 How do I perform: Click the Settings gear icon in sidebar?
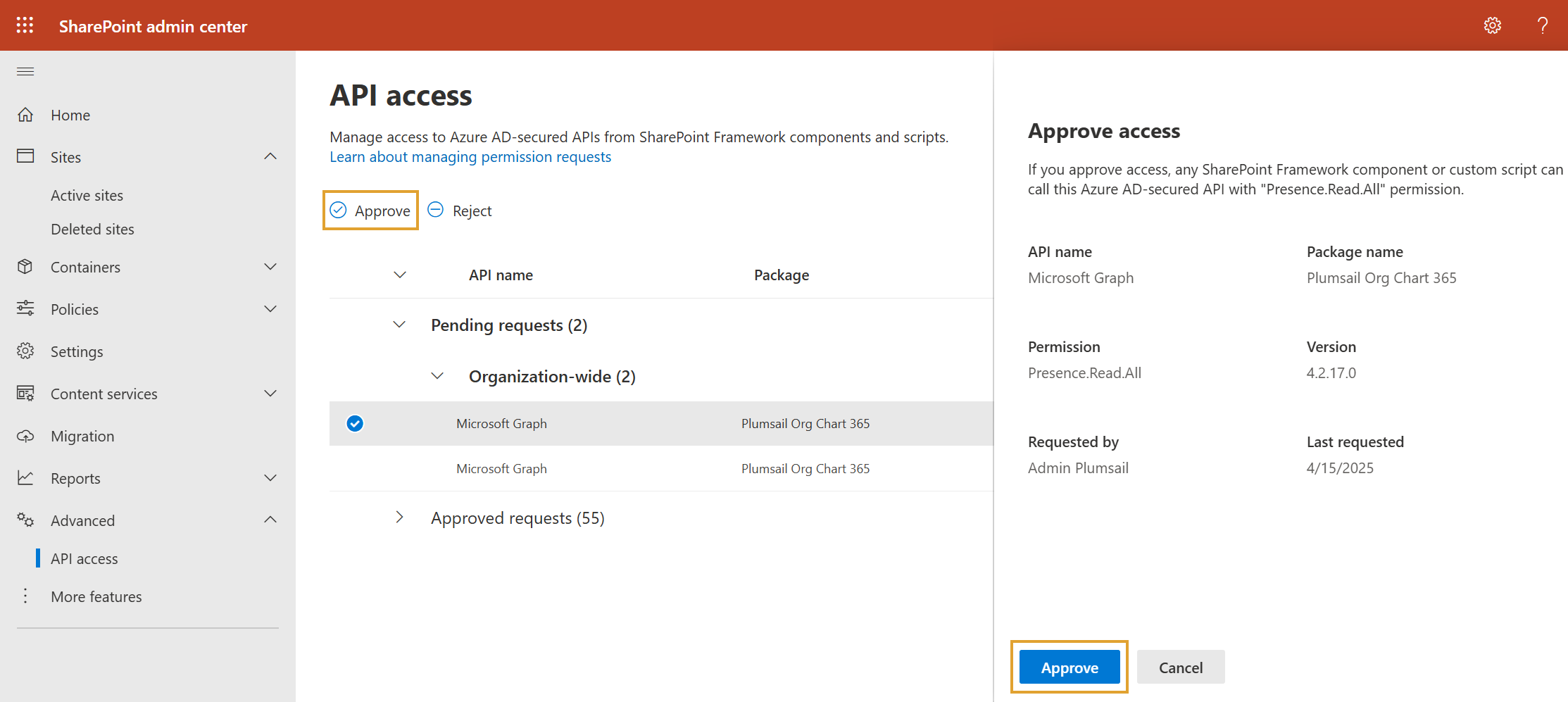coord(25,351)
